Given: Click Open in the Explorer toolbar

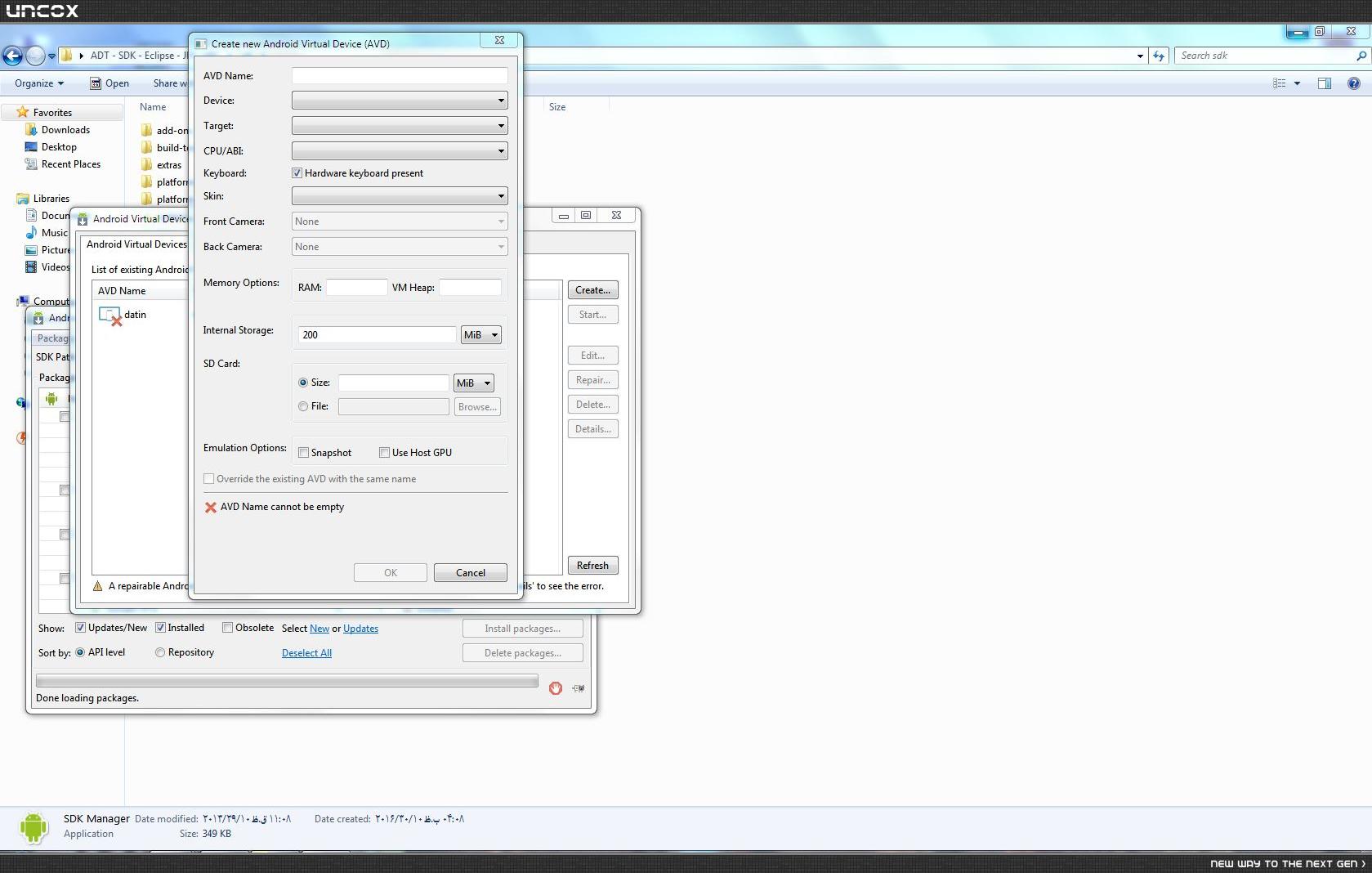Looking at the screenshot, I should tap(109, 83).
